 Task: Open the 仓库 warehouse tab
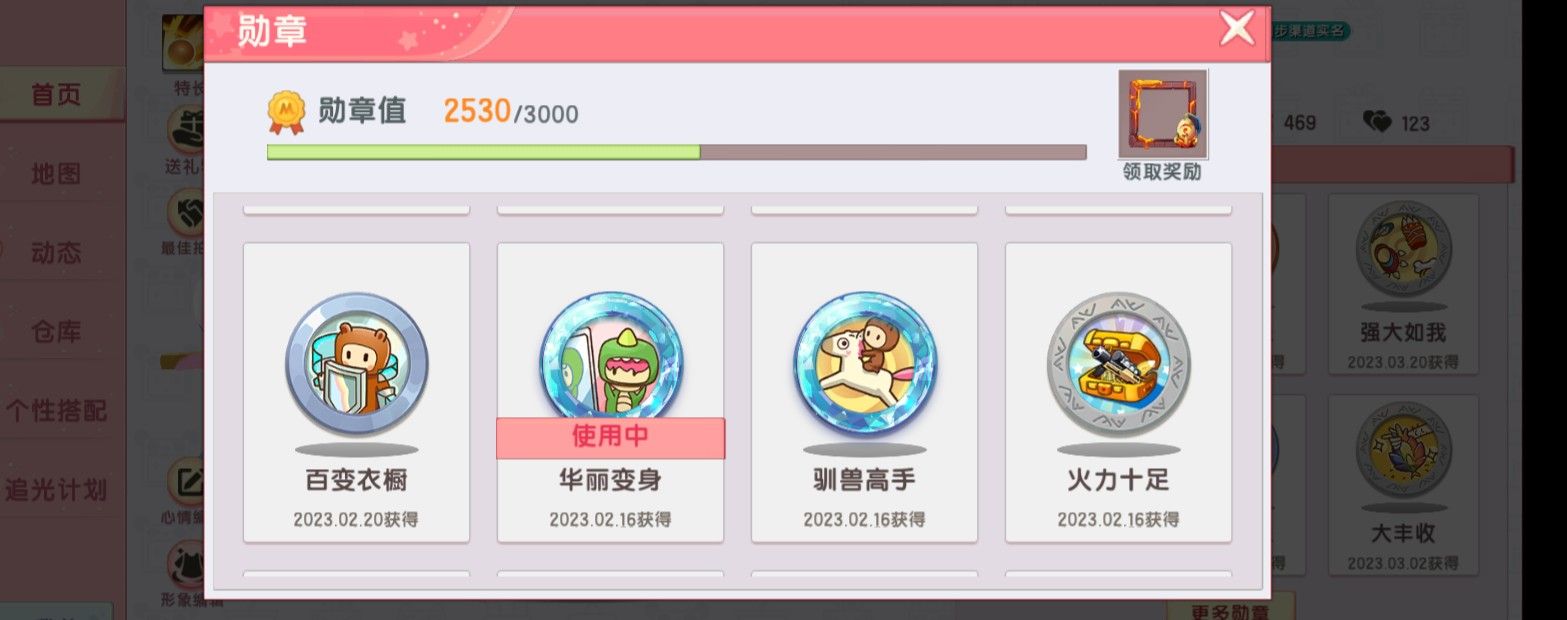(55, 332)
